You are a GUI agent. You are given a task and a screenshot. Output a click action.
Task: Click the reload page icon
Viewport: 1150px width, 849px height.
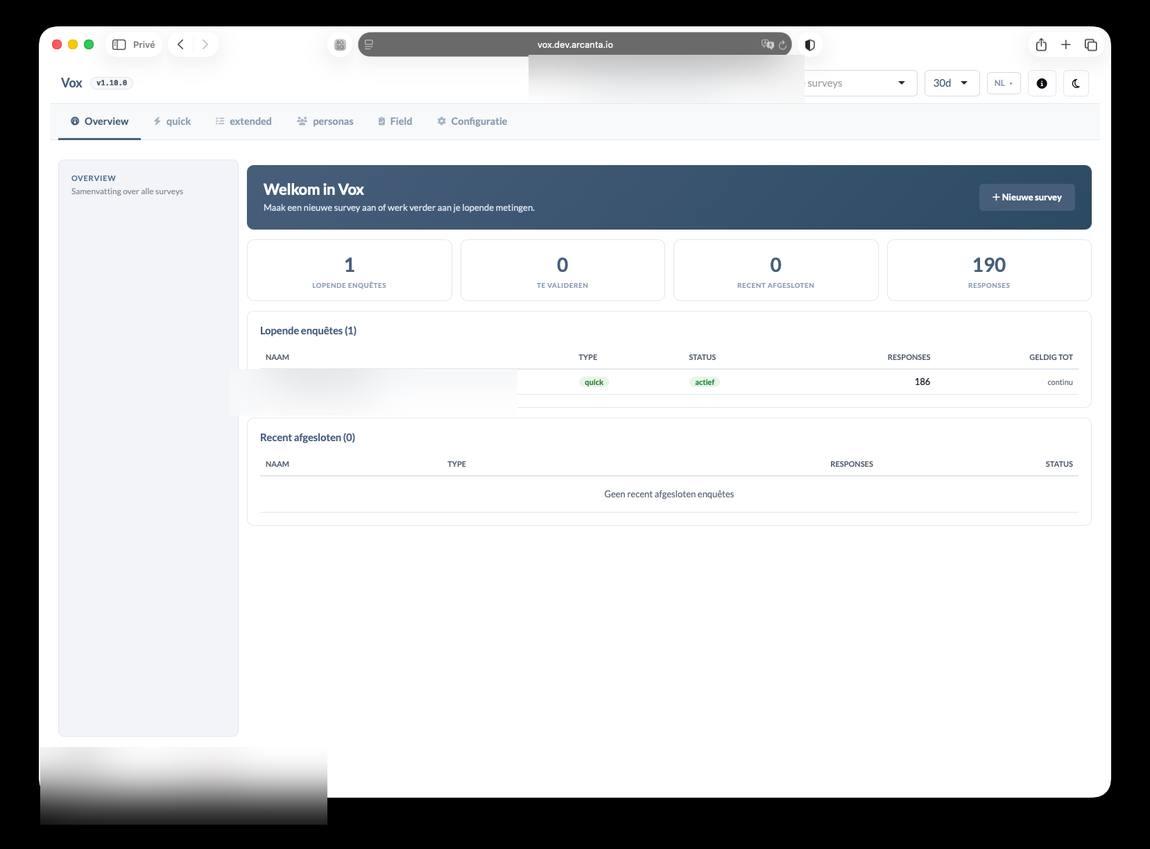(x=783, y=45)
